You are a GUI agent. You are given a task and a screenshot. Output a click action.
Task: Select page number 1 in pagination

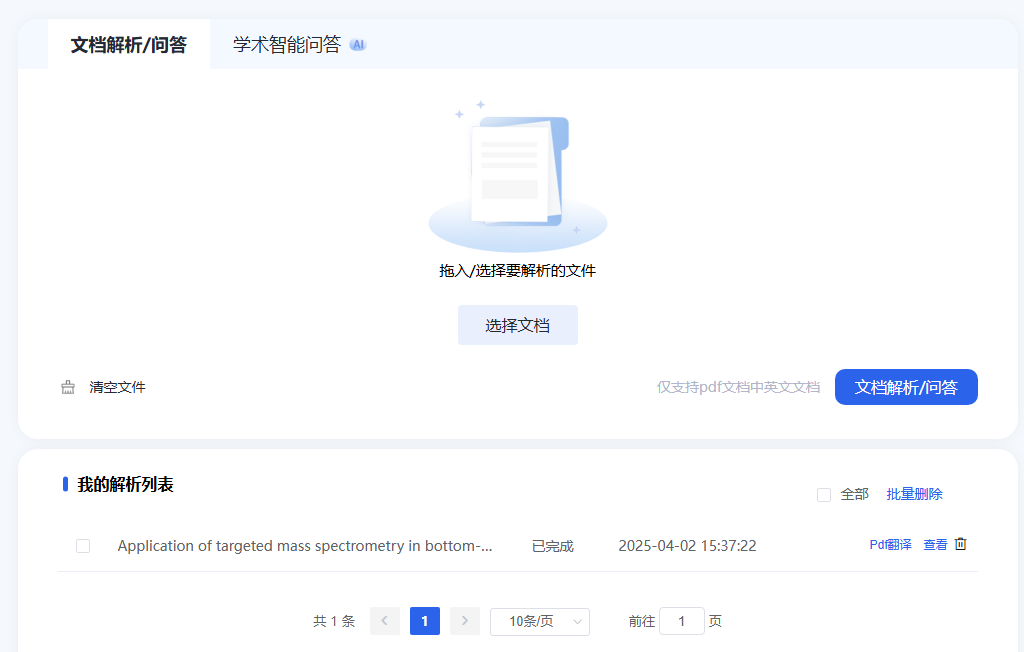point(424,621)
